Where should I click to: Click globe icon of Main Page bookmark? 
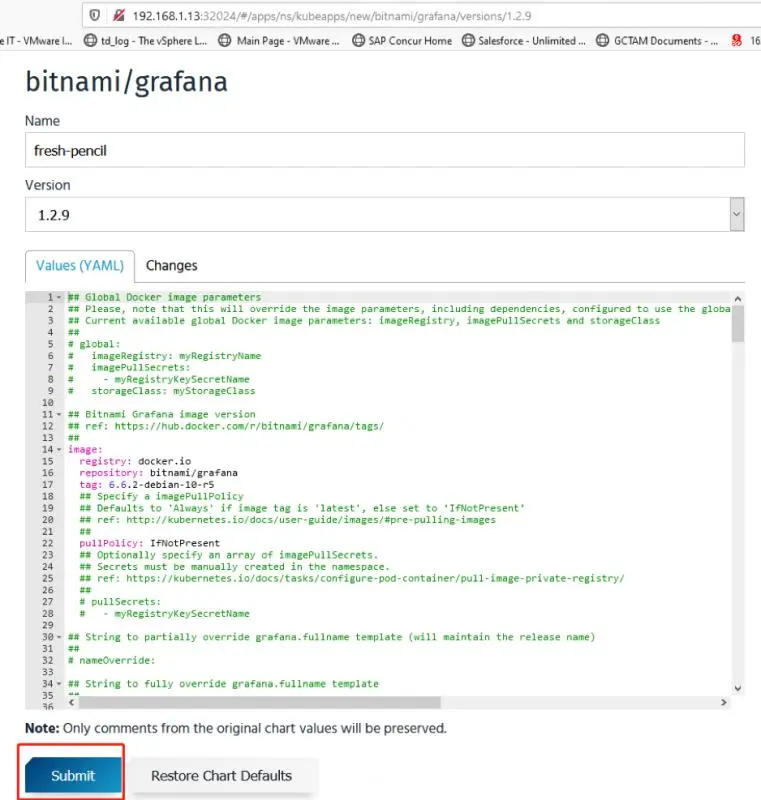point(224,40)
